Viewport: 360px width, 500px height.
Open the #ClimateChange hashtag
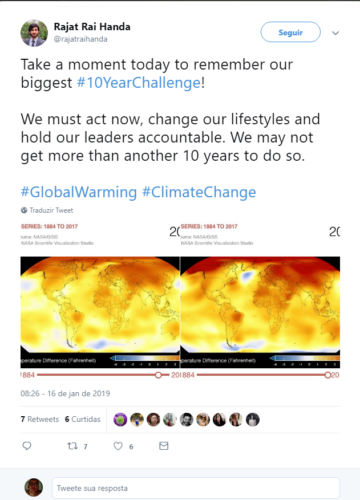tap(199, 192)
